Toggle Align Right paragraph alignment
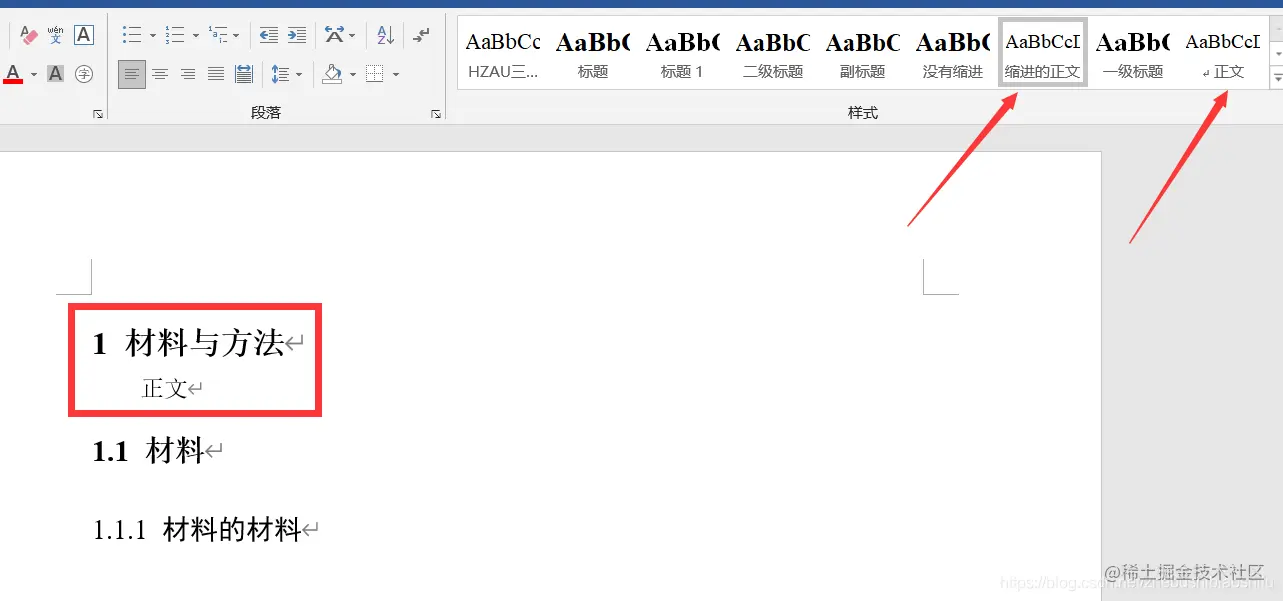This screenshot has height=601, width=1283. tap(188, 74)
